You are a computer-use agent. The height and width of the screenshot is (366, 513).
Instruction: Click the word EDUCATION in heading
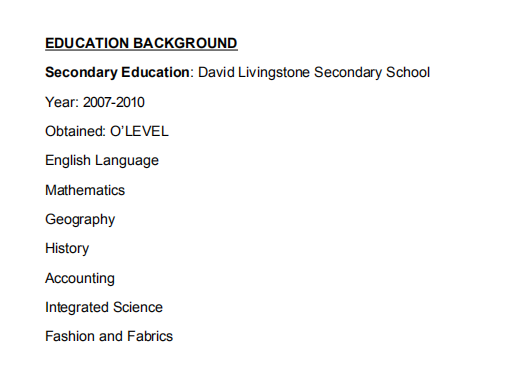(x=87, y=43)
